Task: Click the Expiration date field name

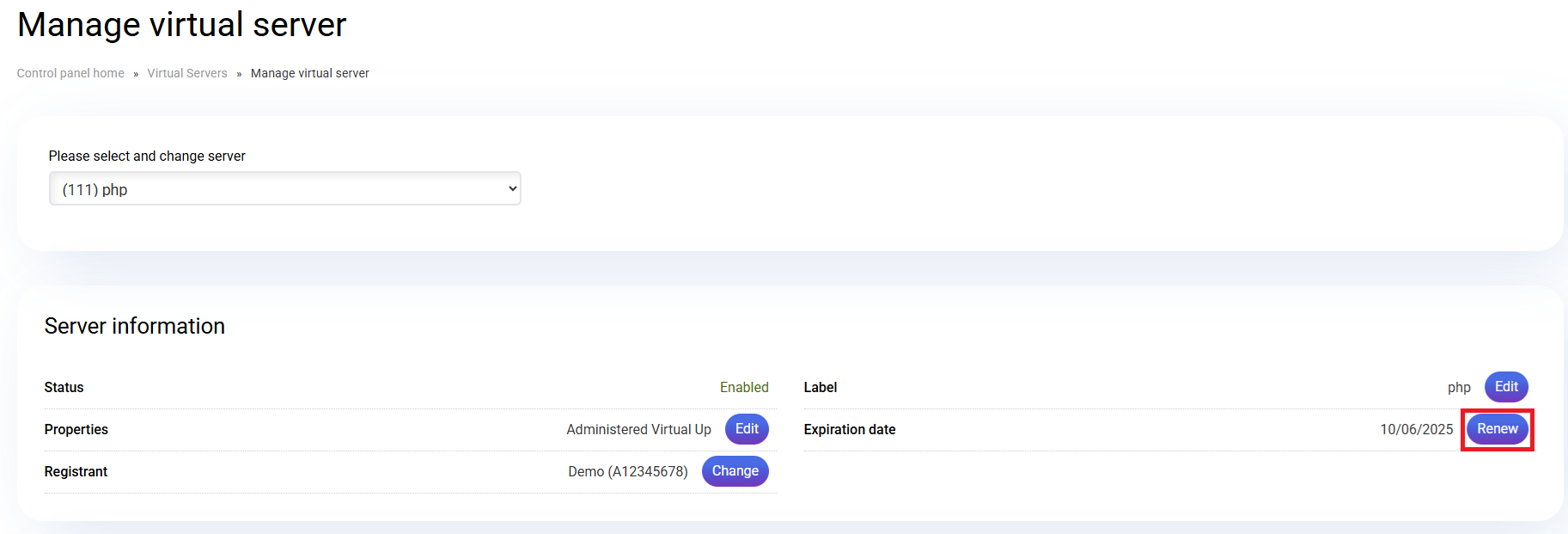Action: pos(849,430)
